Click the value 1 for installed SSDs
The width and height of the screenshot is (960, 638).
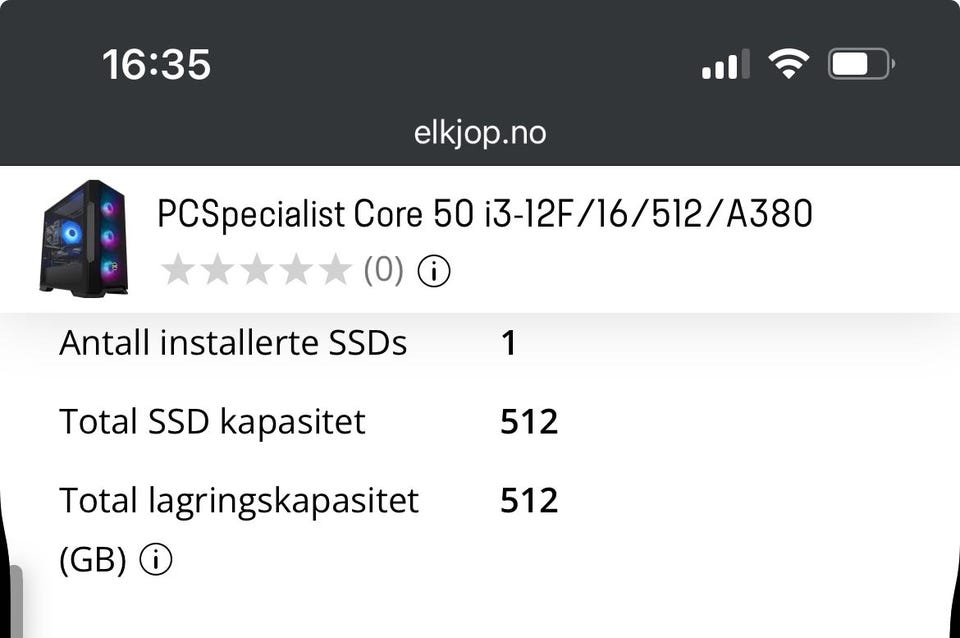(509, 343)
